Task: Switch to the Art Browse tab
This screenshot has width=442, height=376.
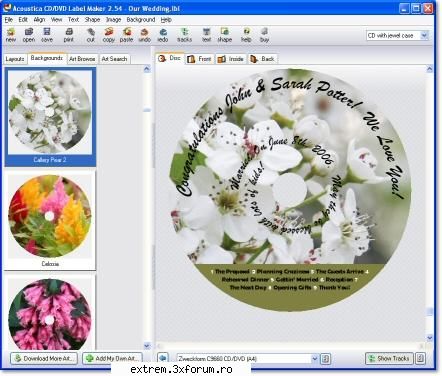Action: [82, 59]
